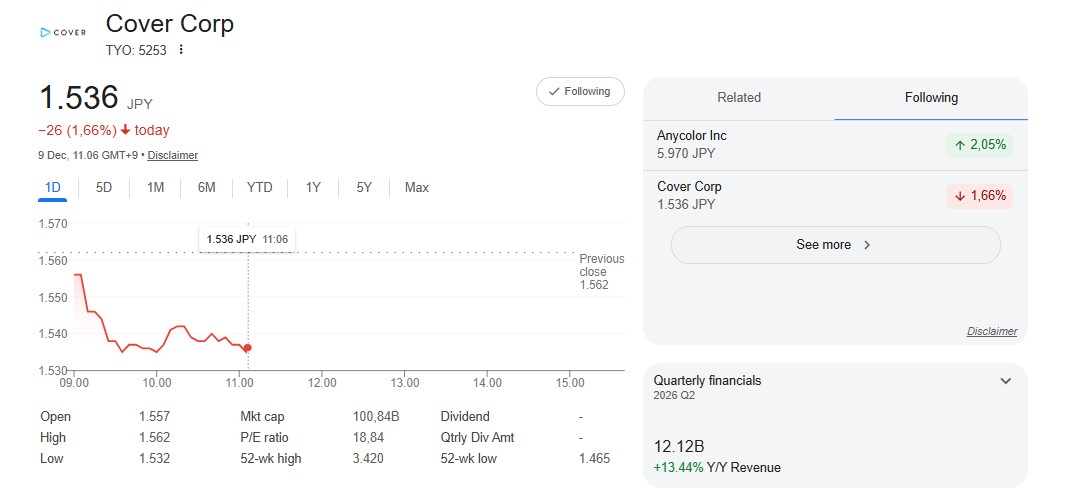Switch to YTD chart view

point(259,187)
